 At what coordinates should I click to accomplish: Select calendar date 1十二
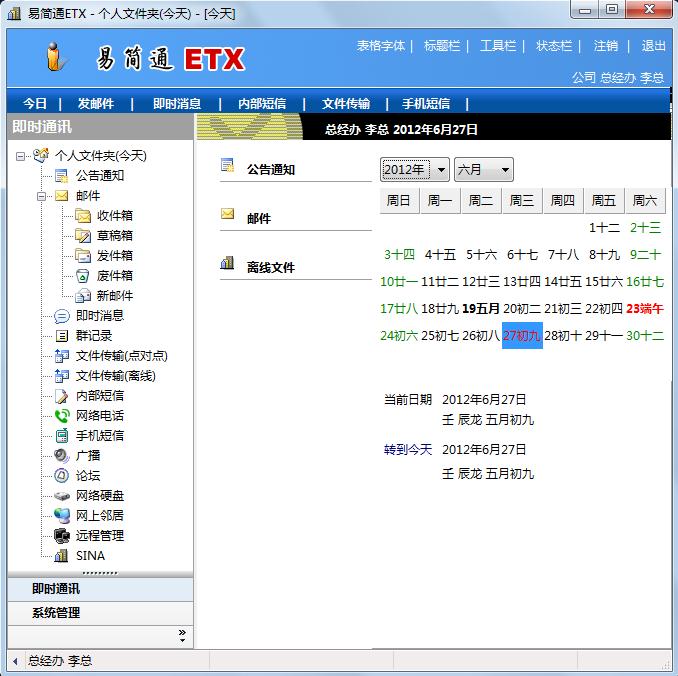coord(604,227)
